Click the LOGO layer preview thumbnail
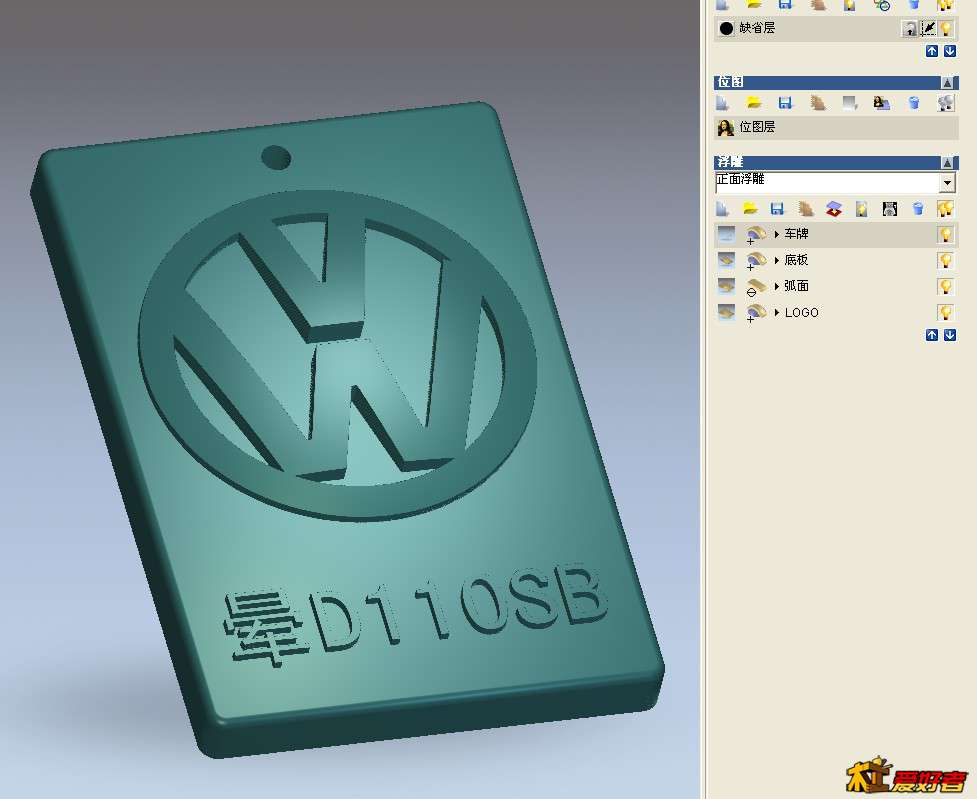The height and width of the screenshot is (799, 977). pyautogui.click(x=726, y=312)
